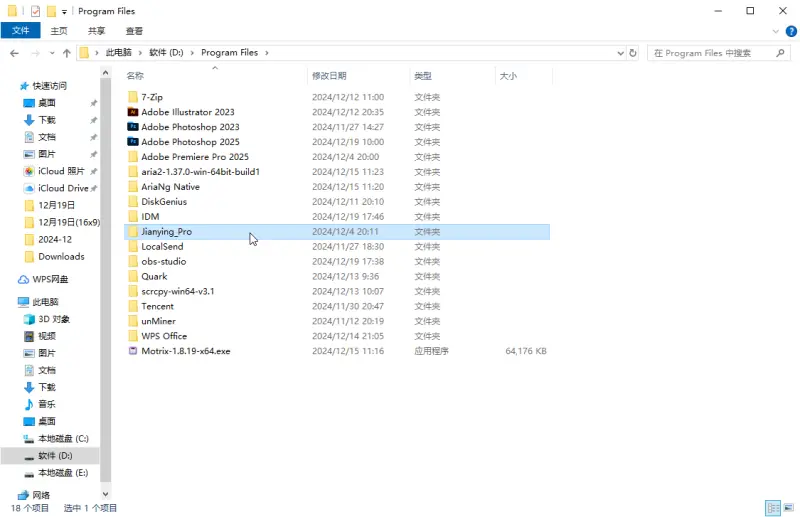Click the Up one level arrow
Image resolution: width=800 pixels, height=517 pixels.
66,53
